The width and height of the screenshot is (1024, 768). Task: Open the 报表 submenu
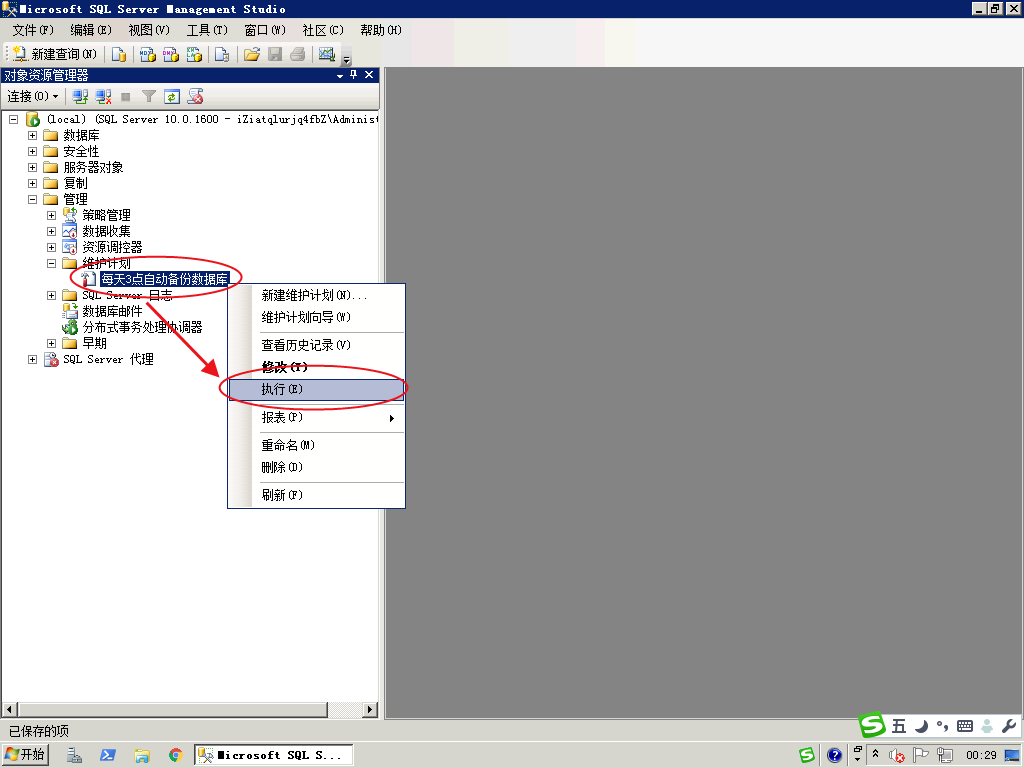coord(316,417)
